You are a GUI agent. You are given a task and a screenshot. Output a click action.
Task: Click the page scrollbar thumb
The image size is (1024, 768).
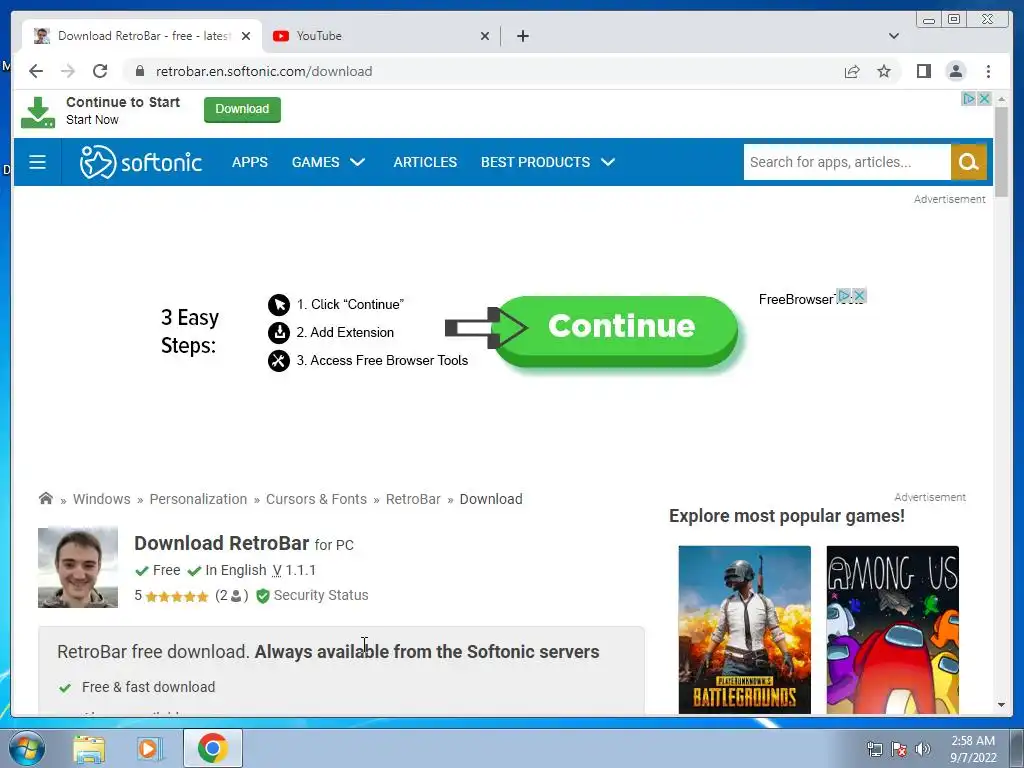(1001, 152)
